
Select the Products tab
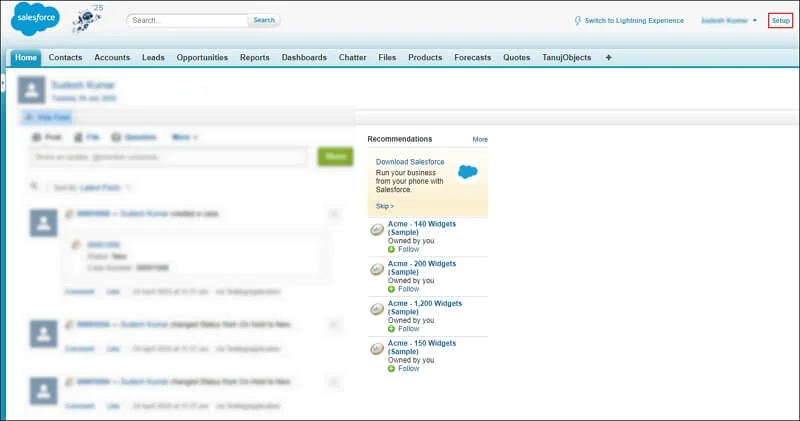click(425, 58)
